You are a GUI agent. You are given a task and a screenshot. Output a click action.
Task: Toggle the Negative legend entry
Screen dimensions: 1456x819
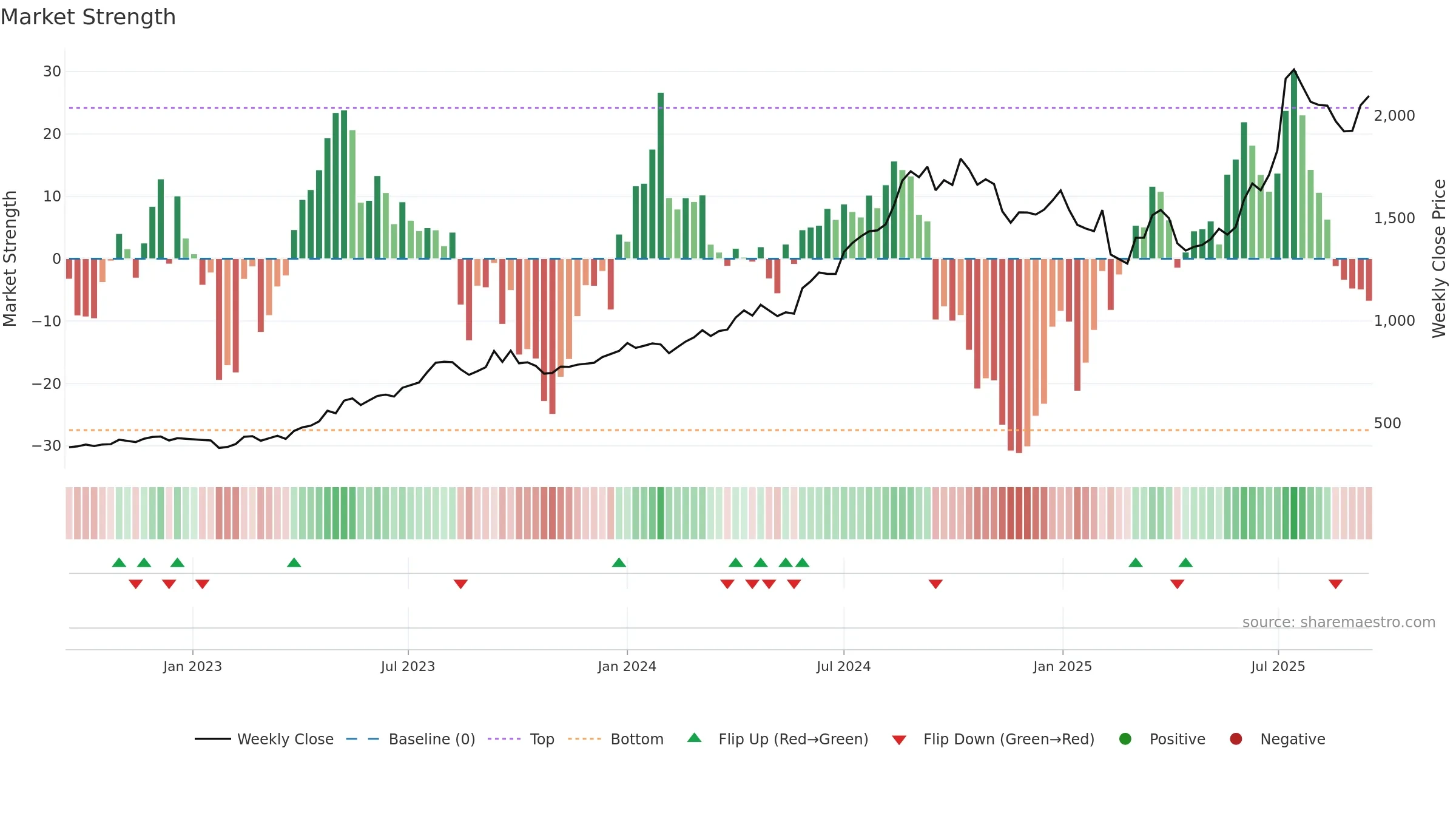1277,739
